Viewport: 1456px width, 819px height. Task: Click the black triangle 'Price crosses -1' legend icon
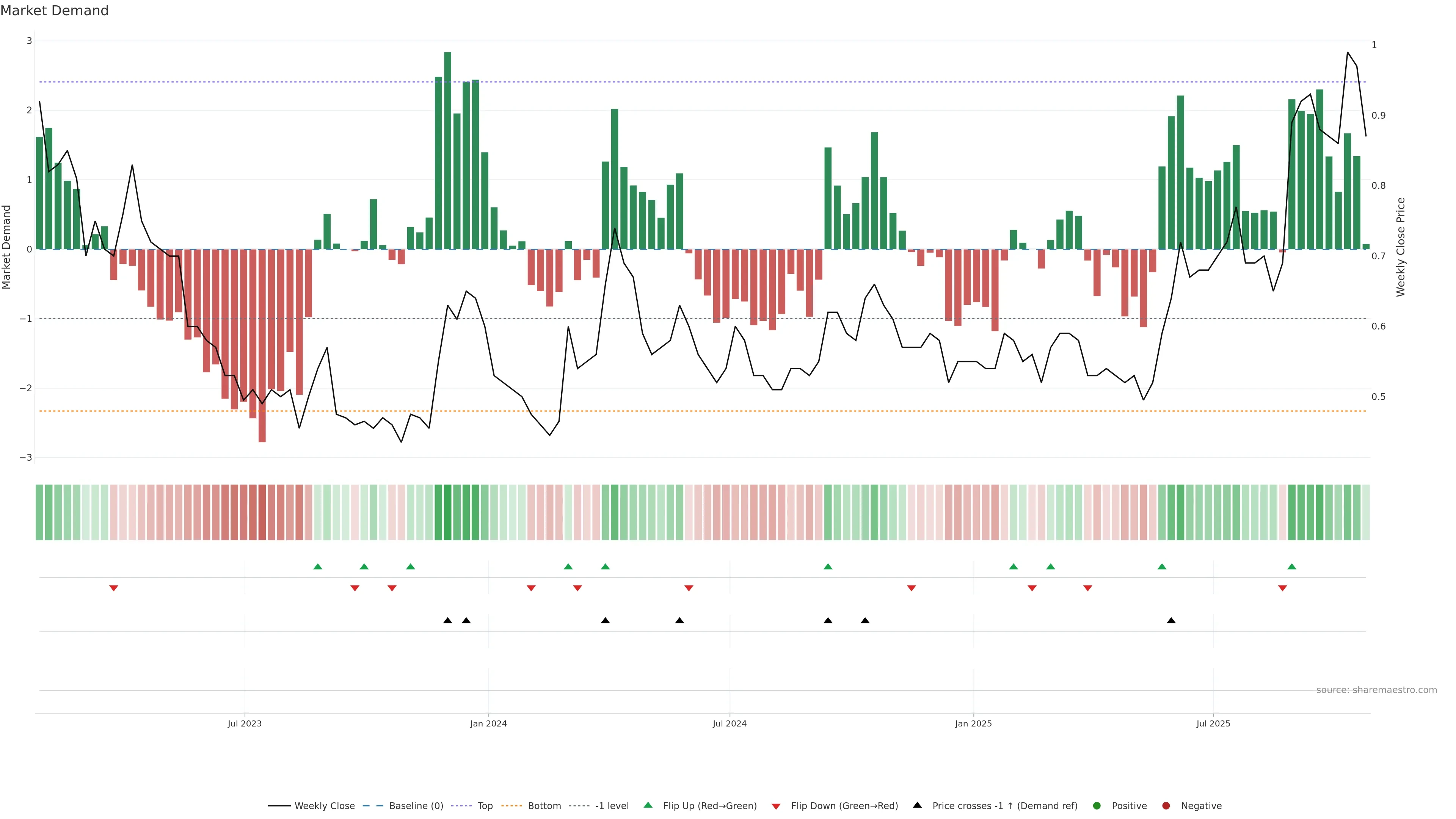[x=917, y=805]
